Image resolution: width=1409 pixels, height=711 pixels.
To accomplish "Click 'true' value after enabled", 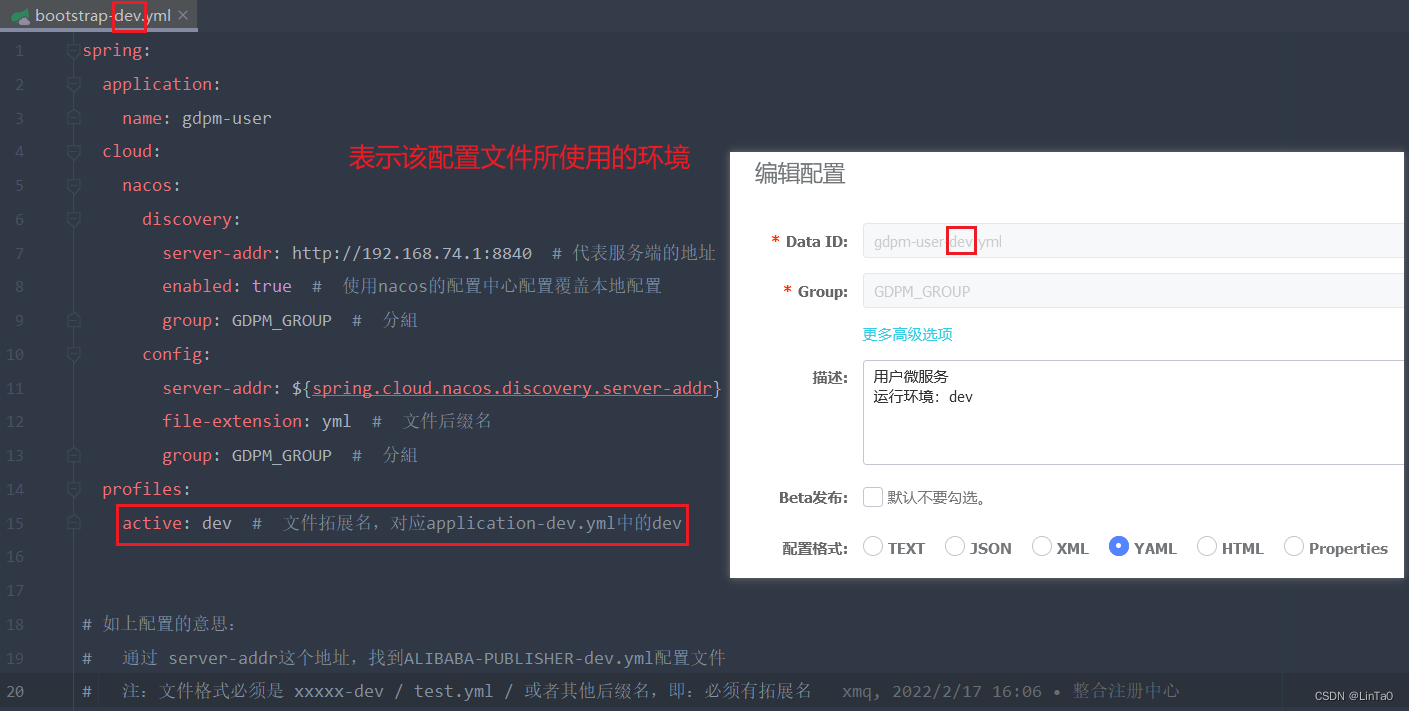I will pyautogui.click(x=272, y=286).
